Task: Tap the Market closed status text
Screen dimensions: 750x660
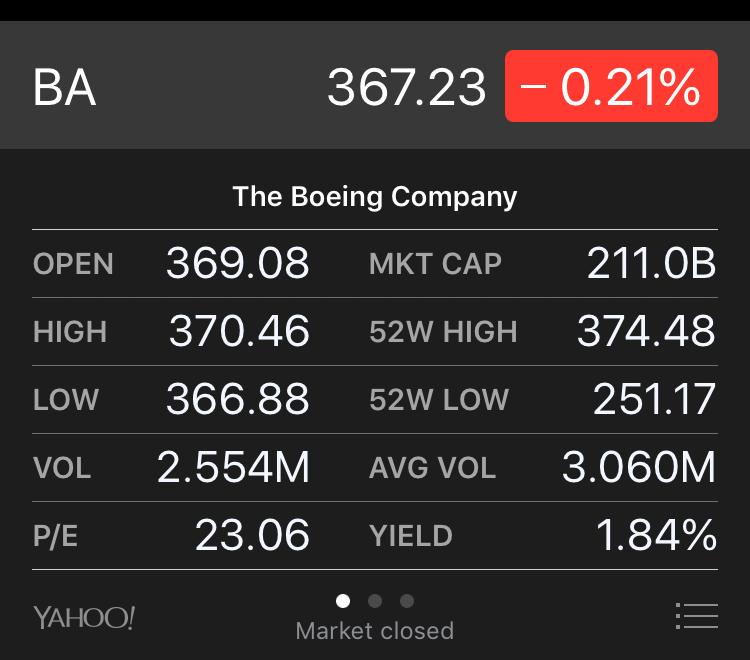Action: [375, 631]
